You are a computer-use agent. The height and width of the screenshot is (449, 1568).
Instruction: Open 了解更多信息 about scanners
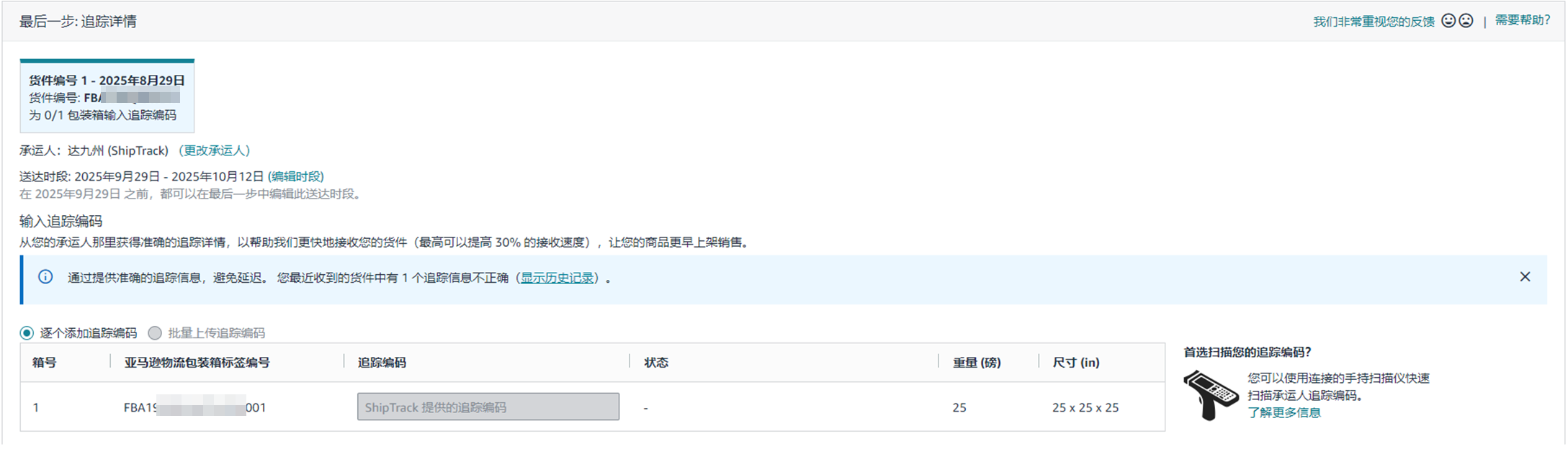click(x=1284, y=412)
